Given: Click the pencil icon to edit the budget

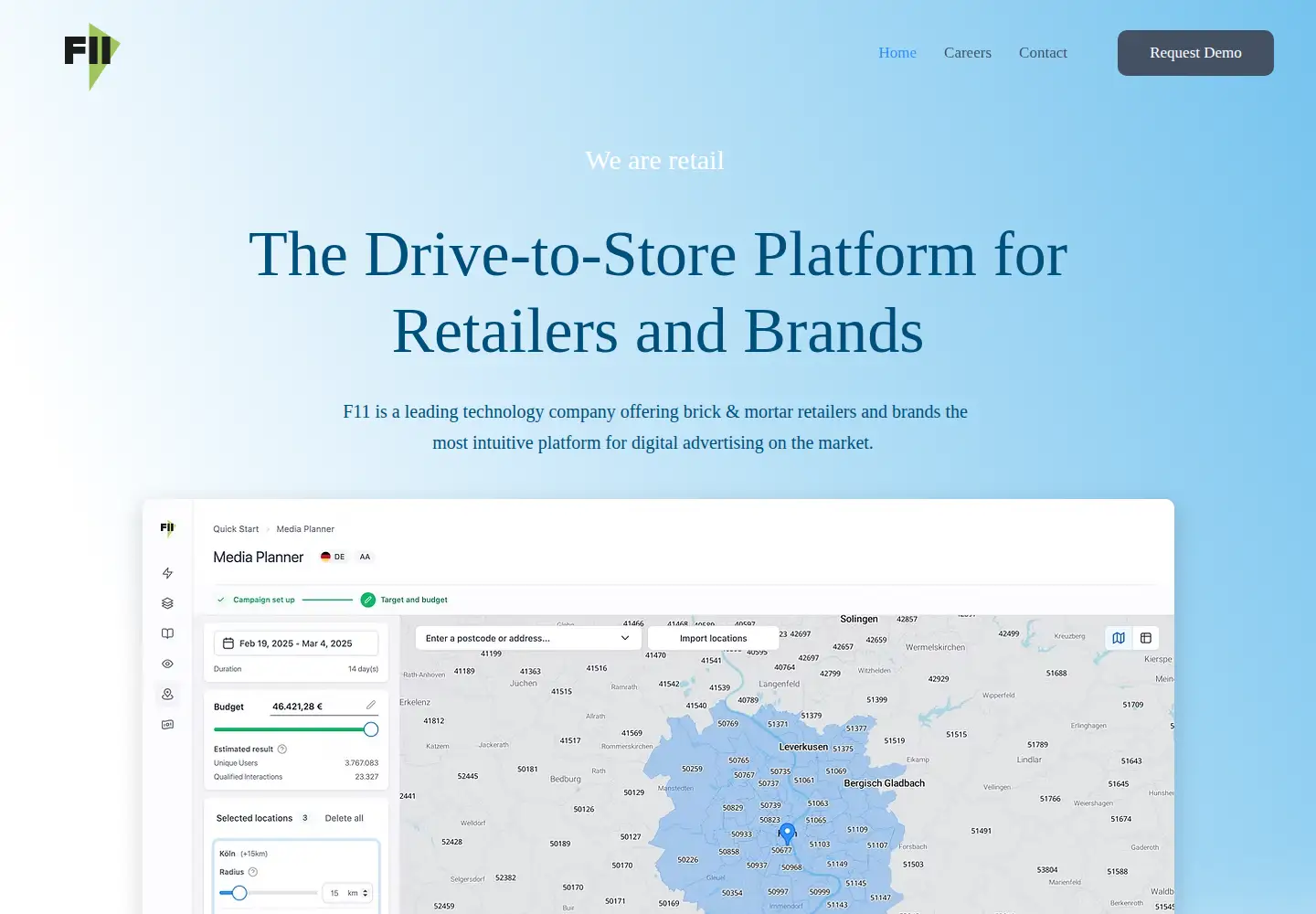Looking at the screenshot, I should [x=371, y=705].
